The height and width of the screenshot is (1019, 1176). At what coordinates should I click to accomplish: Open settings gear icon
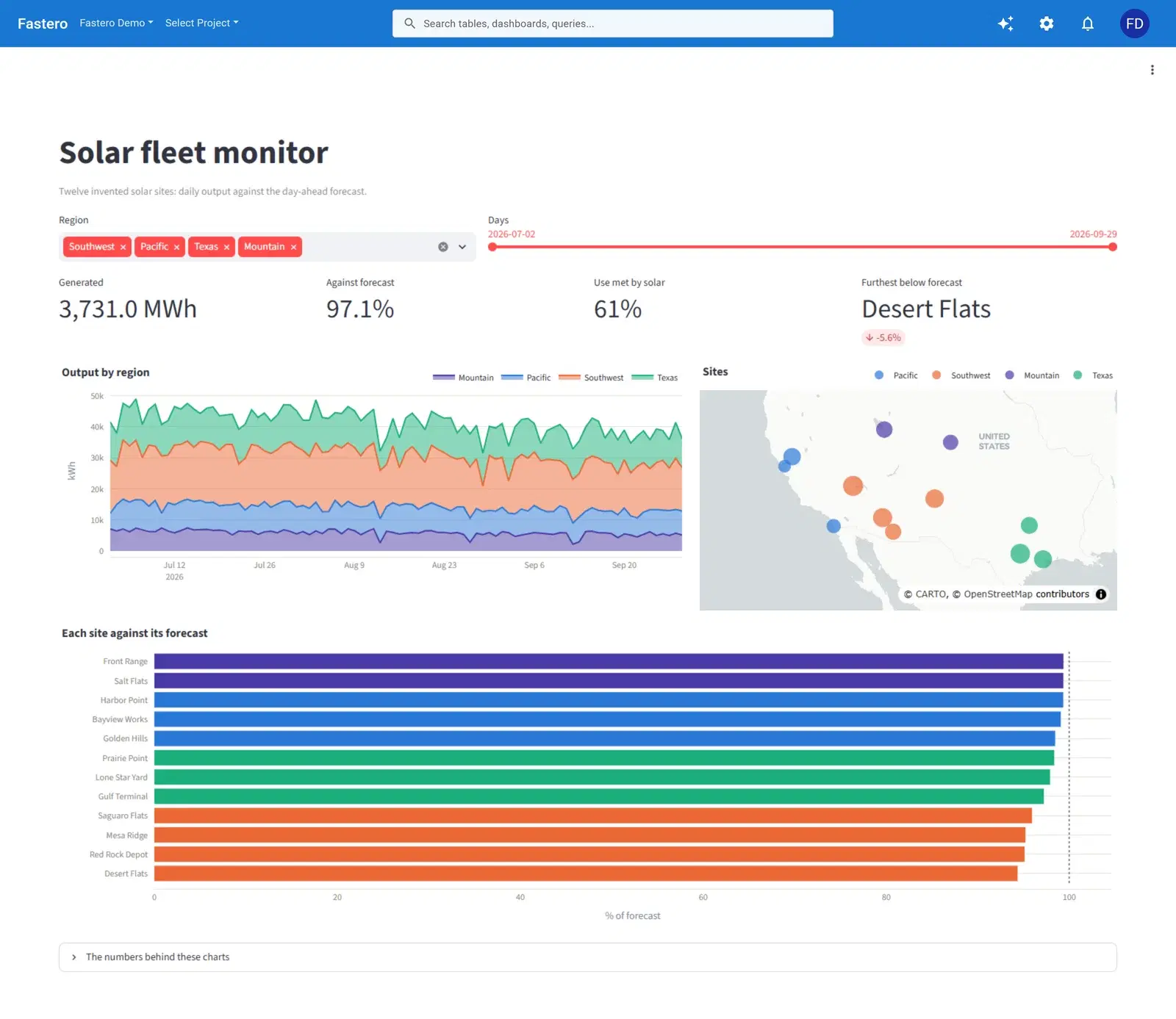tap(1047, 24)
